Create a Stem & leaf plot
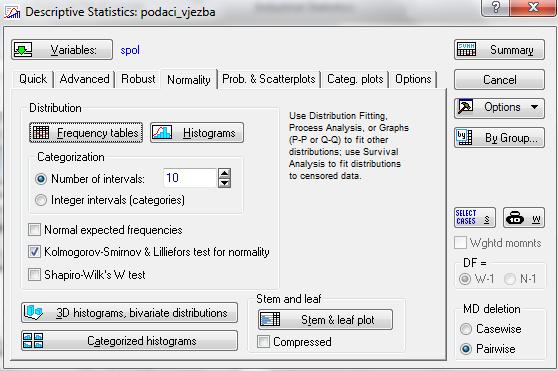The height and width of the screenshot is (371, 558). [325, 319]
